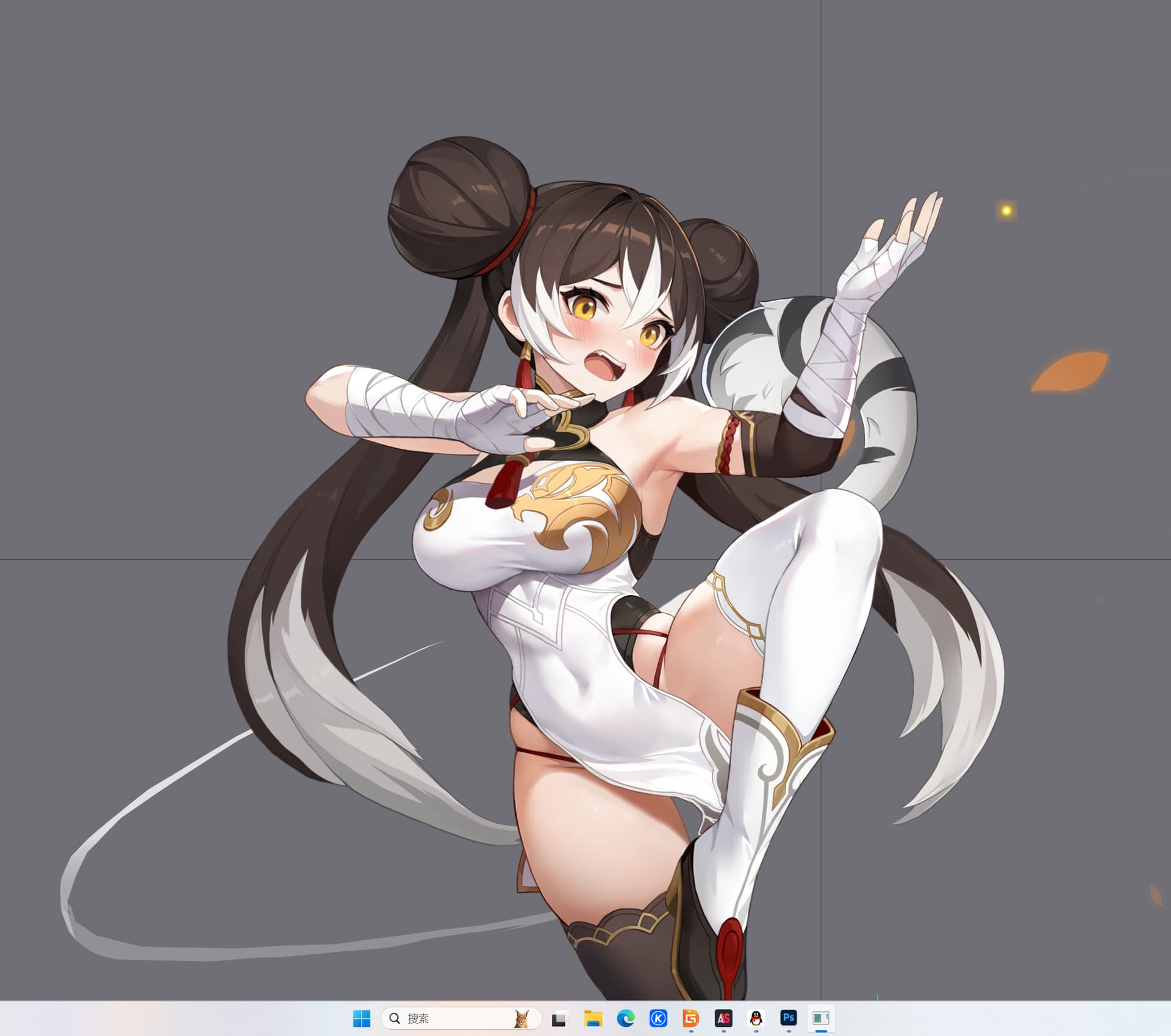
Task: Switch to Photoshop on the taskbar
Action: coord(789,1018)
